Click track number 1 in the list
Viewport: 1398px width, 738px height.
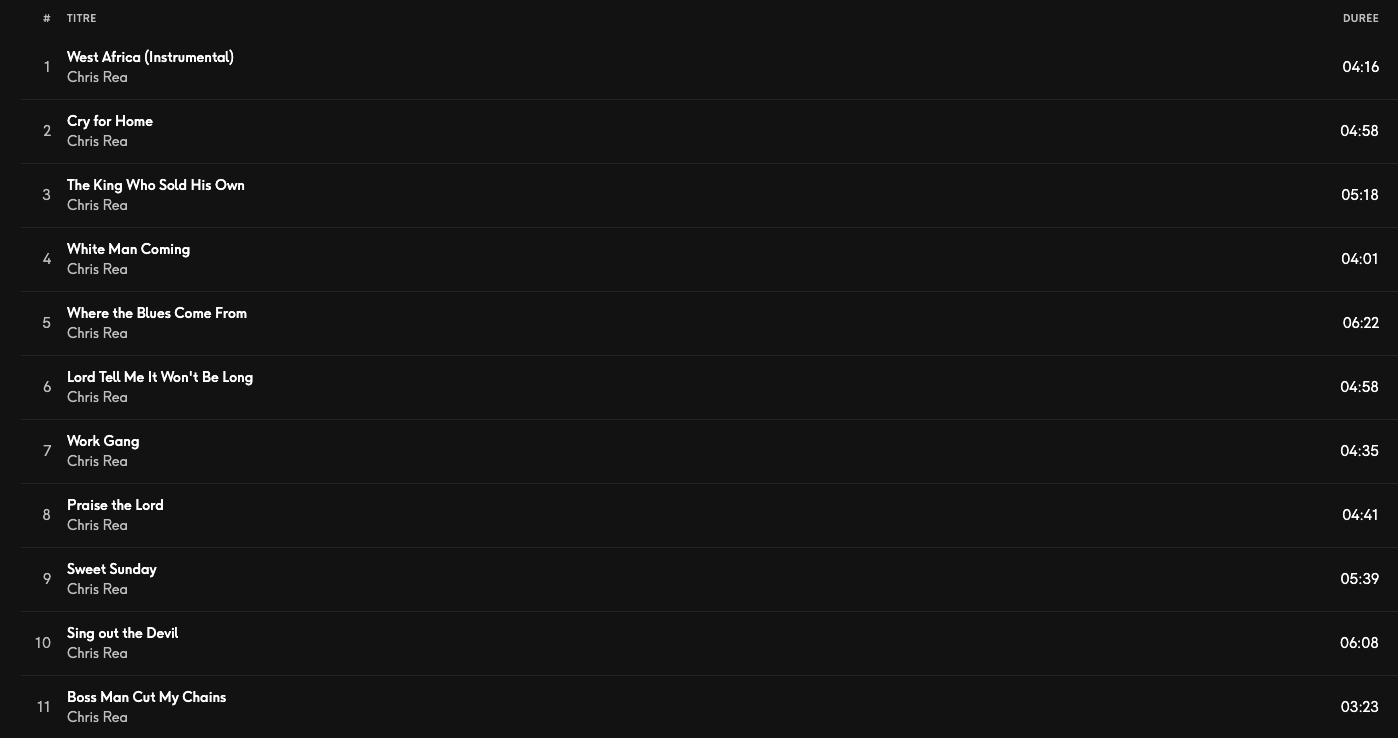click(x=47, y=67)
